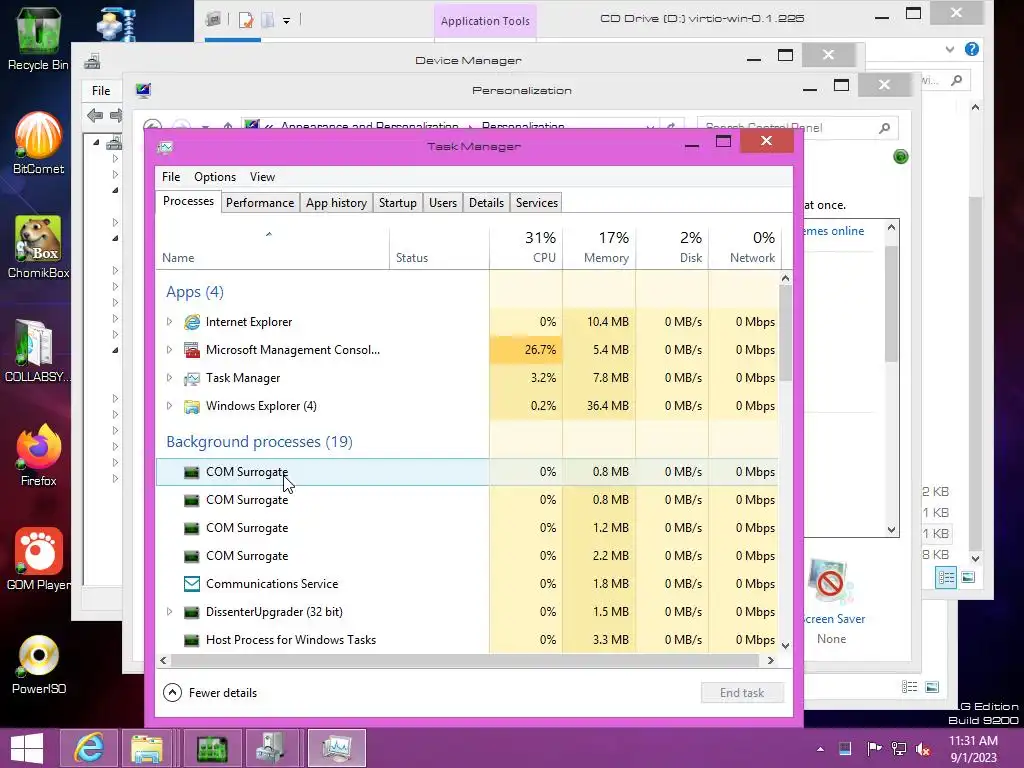Open File Explorer from the taskbar
This screenshot has width=1024, height=768.
pos(147,748)
